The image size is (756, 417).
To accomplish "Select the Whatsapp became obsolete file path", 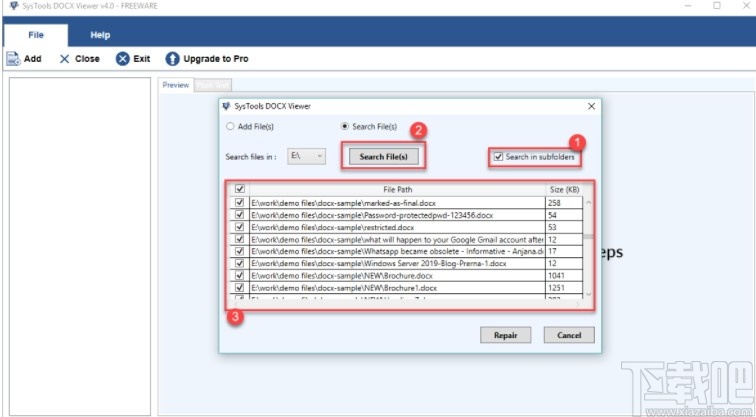I will (x=398, y=251).
